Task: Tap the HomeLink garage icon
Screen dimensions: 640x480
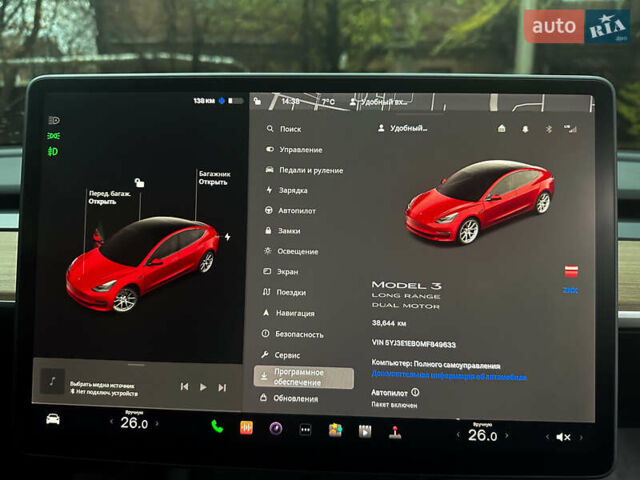Action: pyautogui.click(x=502, y=129)
